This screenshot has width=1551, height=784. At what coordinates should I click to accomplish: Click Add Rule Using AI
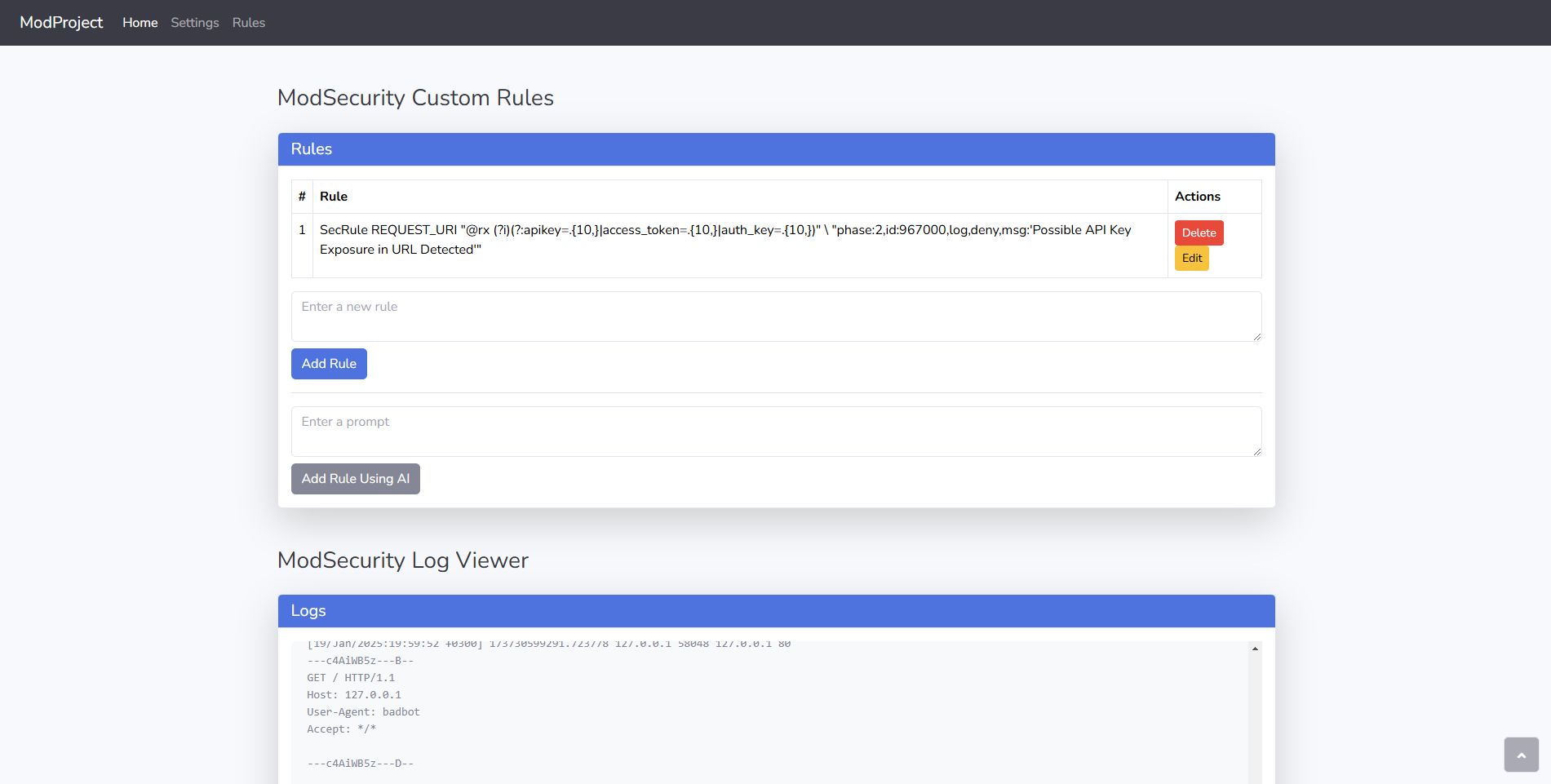(355, 479)
